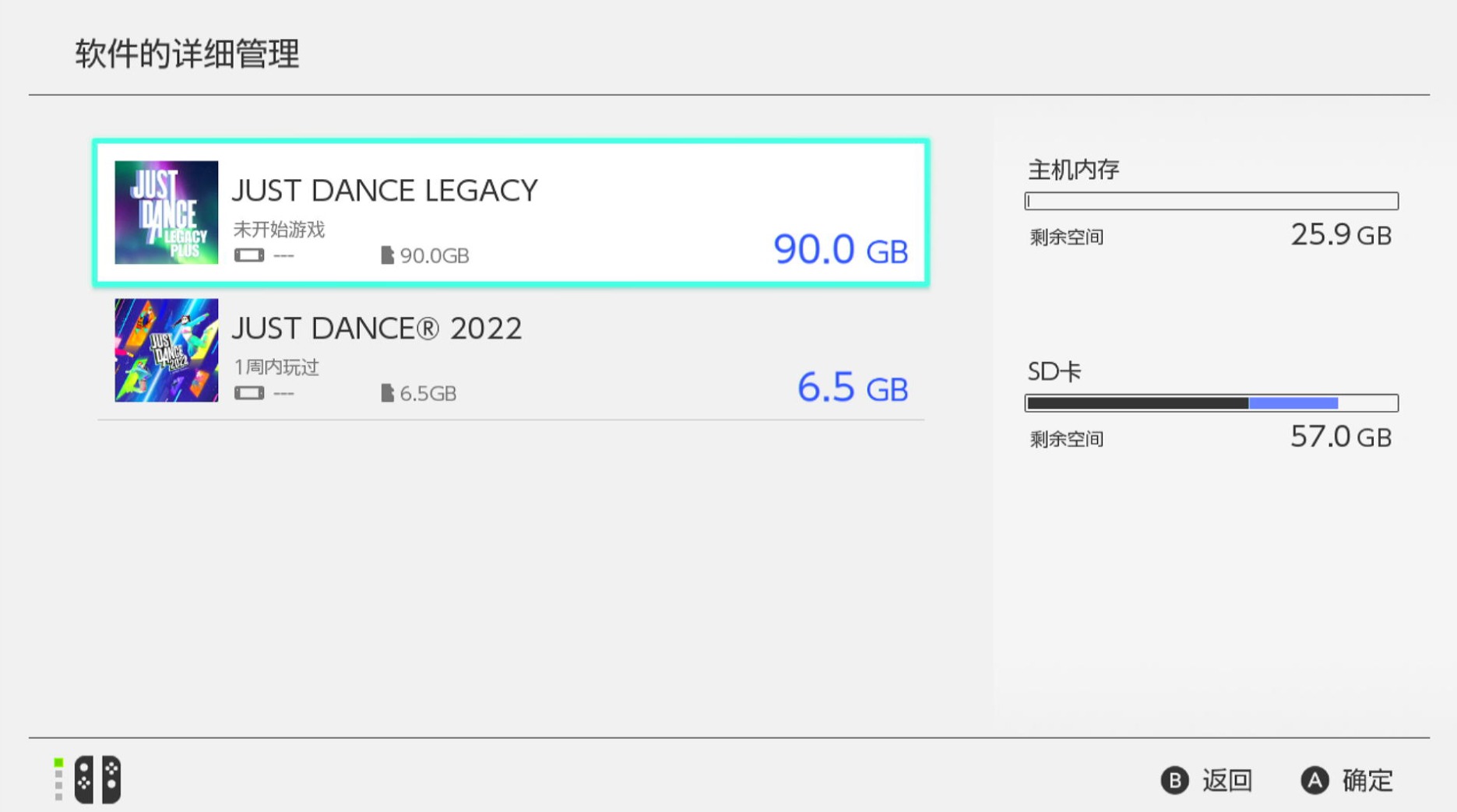Click the large blue 90.0 GB size
The image size is (1457, 812).
840,250
